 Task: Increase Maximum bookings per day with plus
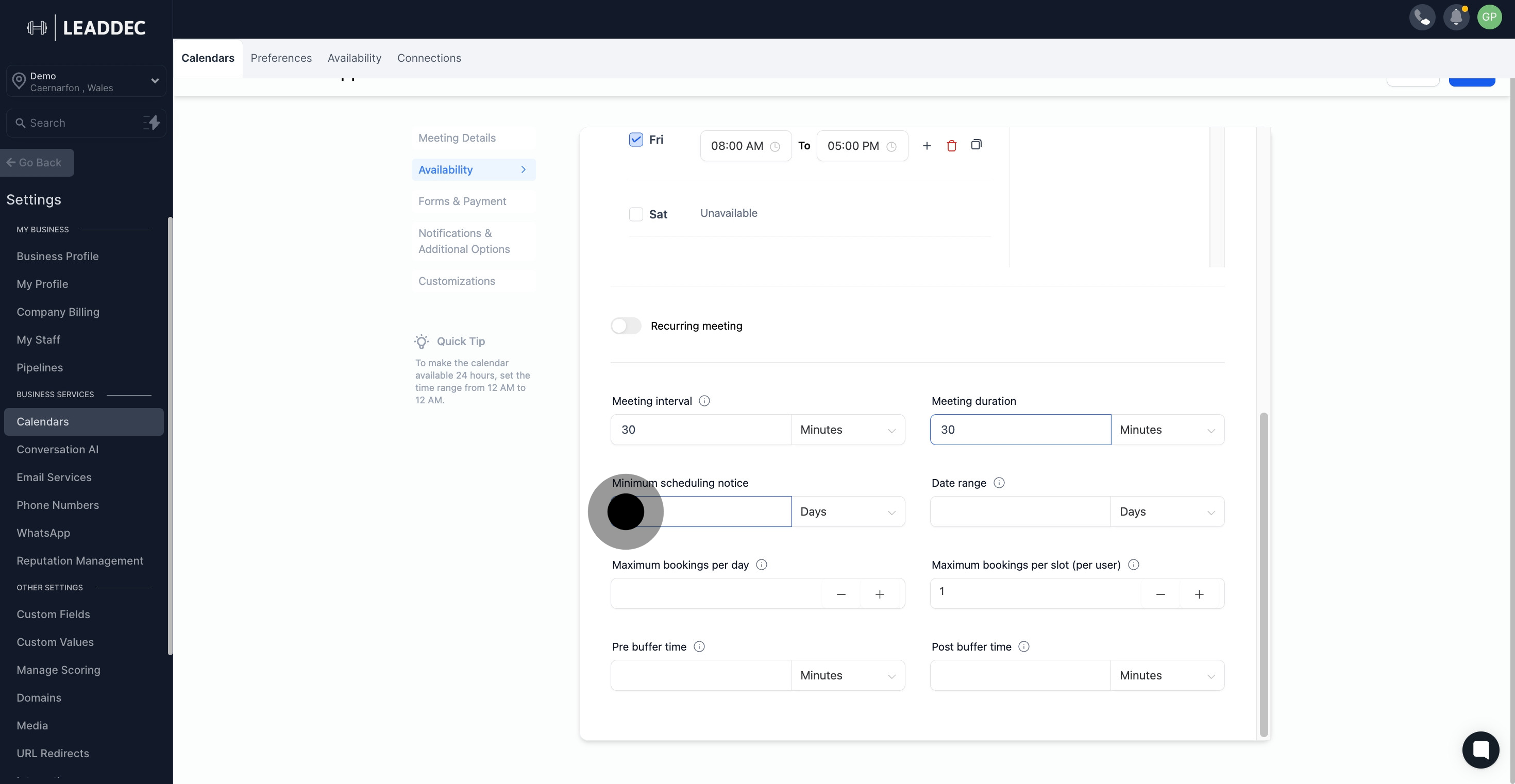879,594
